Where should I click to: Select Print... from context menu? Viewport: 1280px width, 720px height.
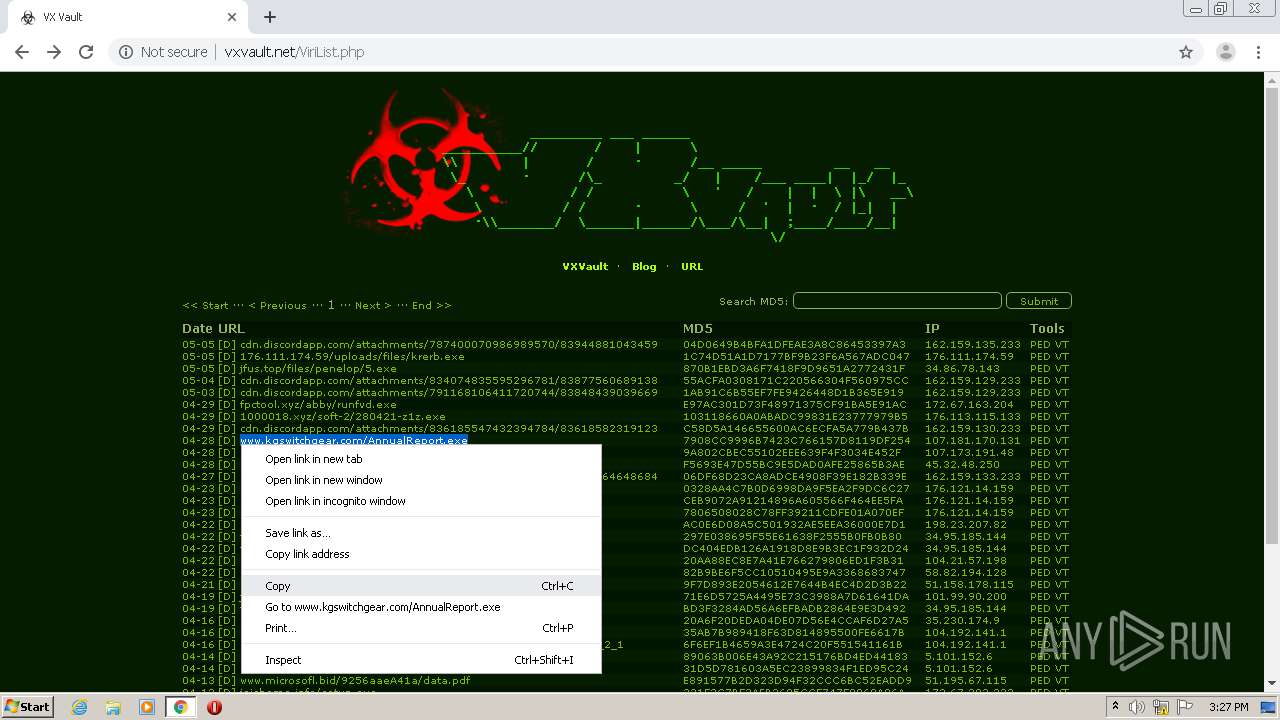coord(421,628)
